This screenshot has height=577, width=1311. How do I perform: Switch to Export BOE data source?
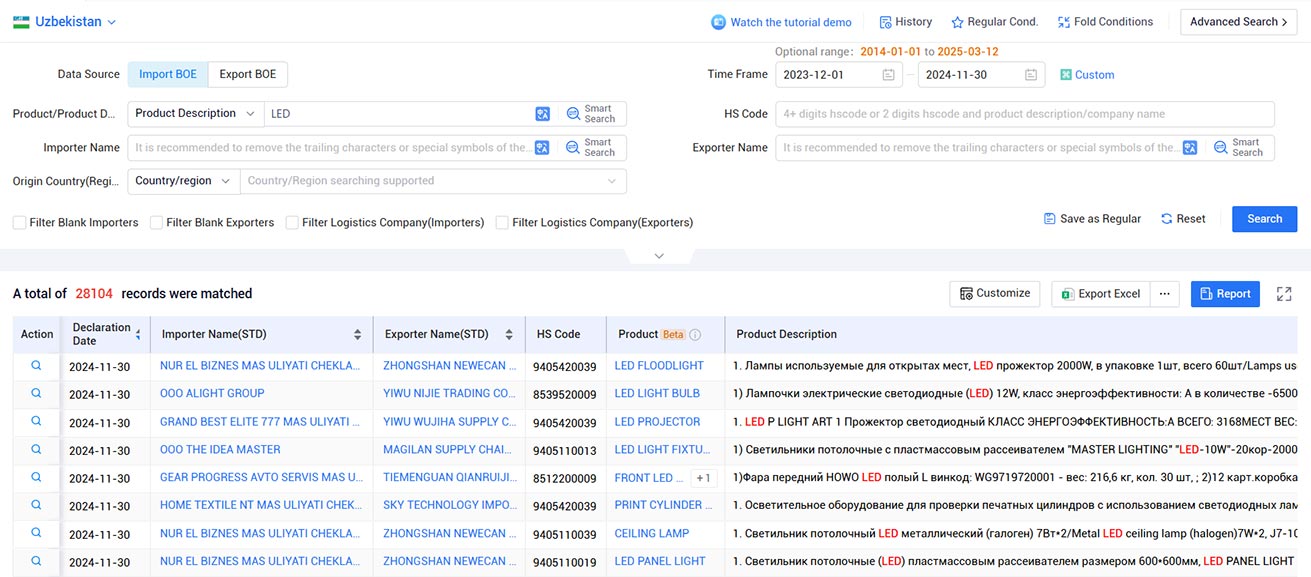click(248, 74)
